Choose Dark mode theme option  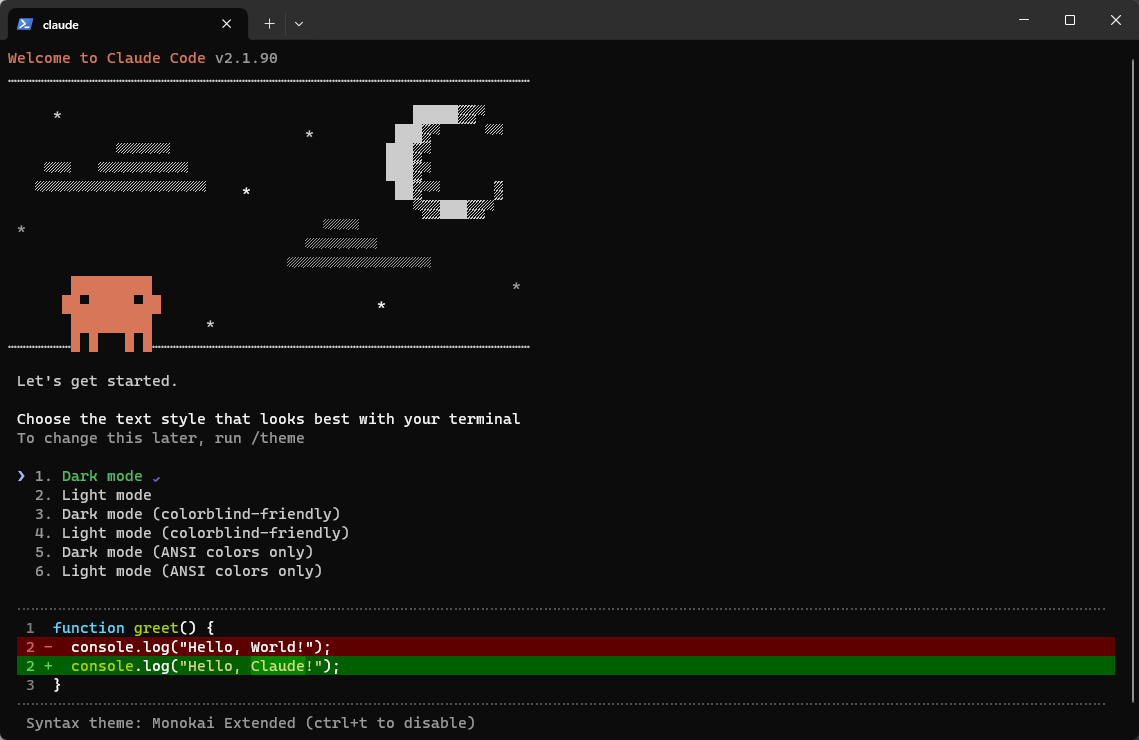[x=102, y=476]
